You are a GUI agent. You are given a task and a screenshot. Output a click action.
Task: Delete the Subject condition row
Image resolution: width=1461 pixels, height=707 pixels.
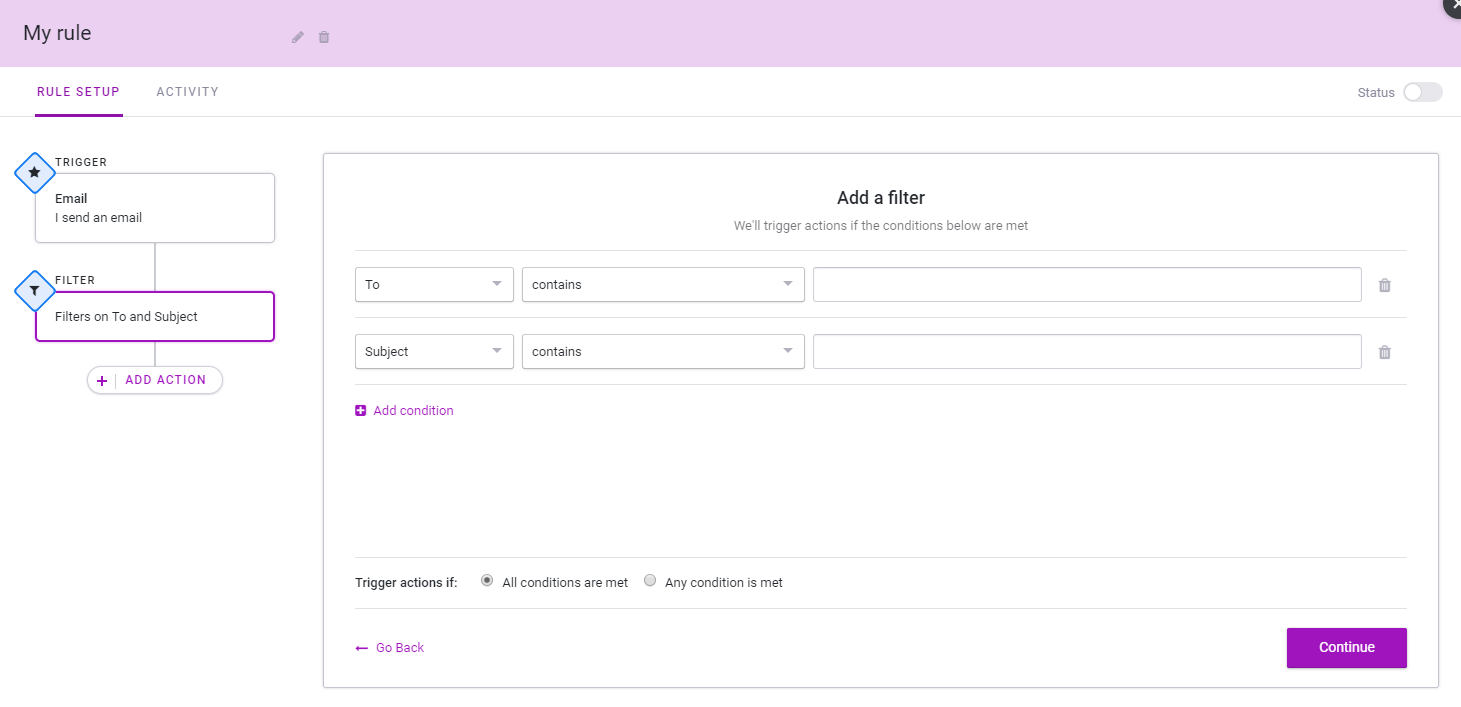[x=1384, y=352]
